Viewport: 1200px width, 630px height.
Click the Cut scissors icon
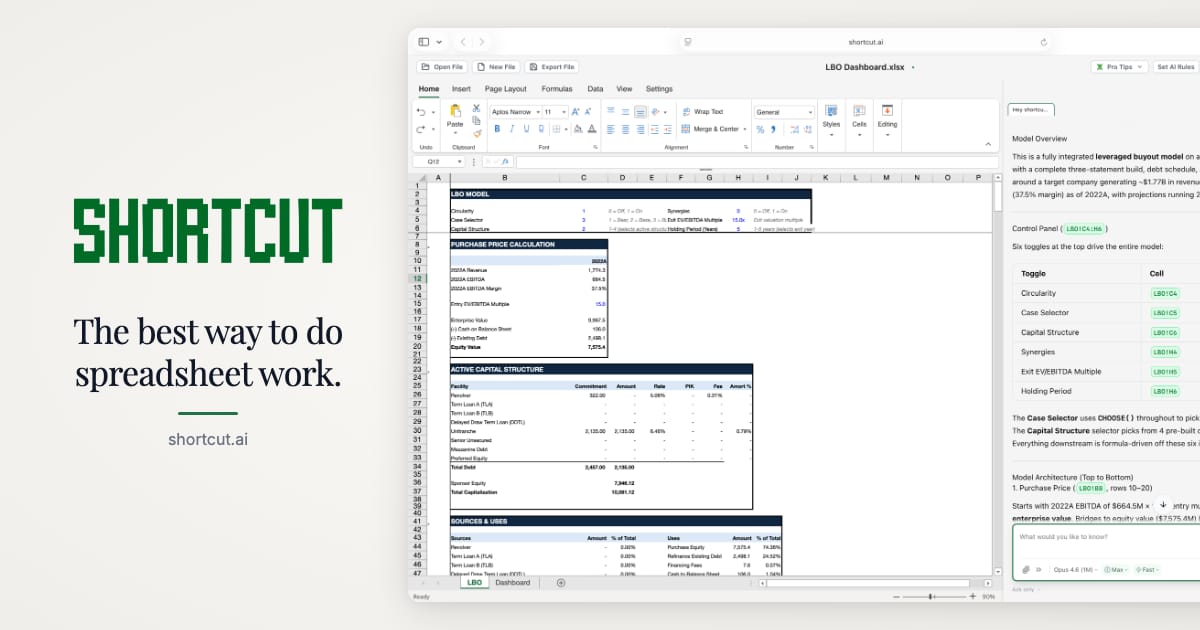(476, 108)
